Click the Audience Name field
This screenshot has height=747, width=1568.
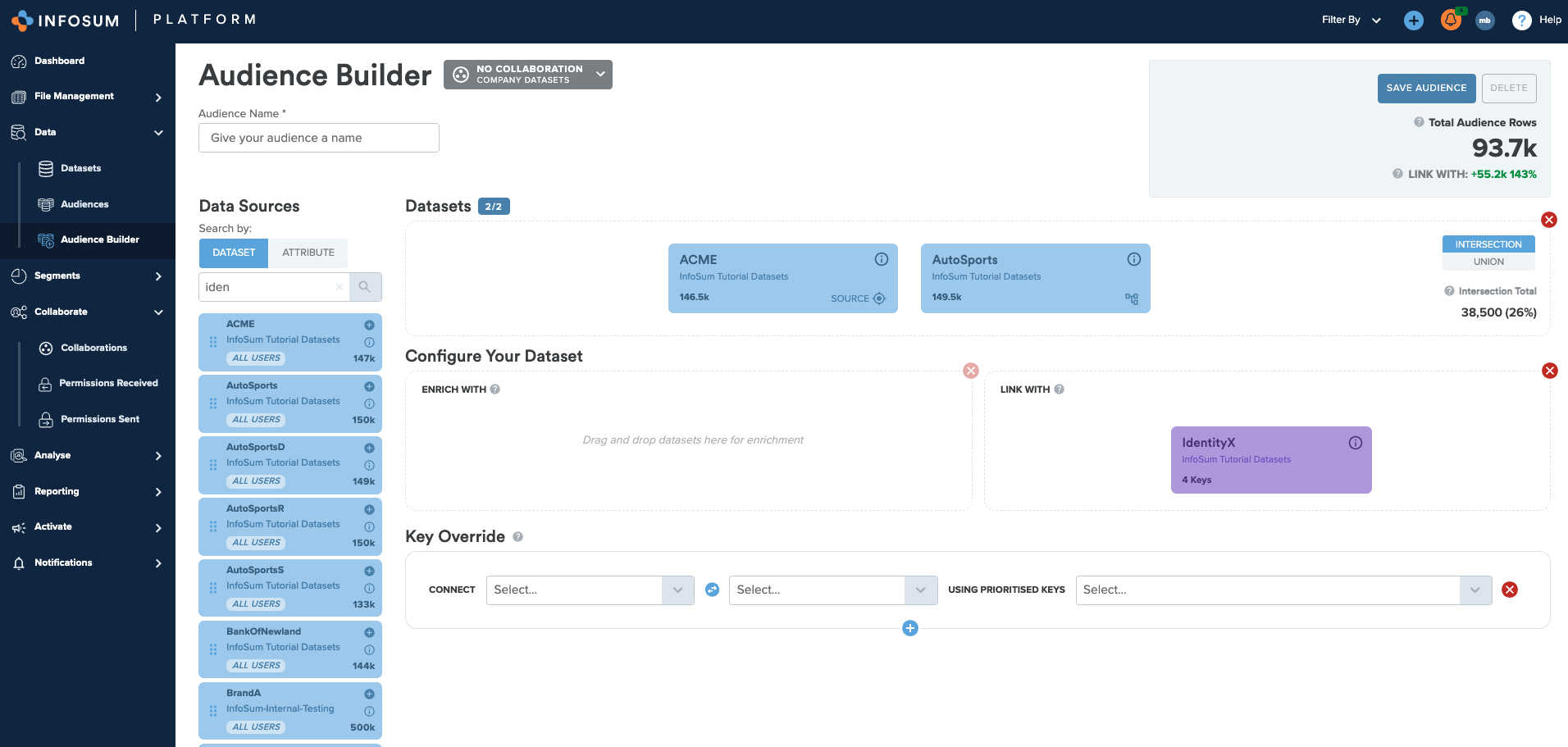pyautogui.click(x=318, y=138)
